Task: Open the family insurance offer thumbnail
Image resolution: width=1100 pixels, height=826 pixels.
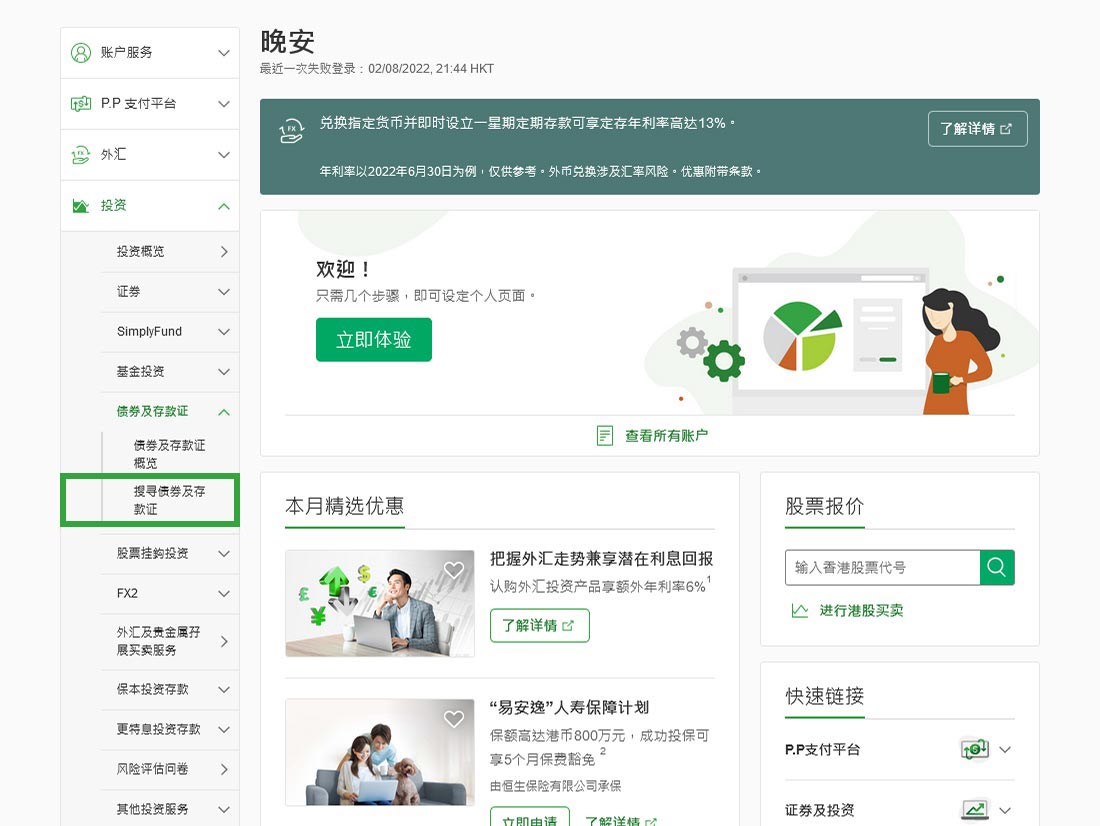Action: coord(380,752)
